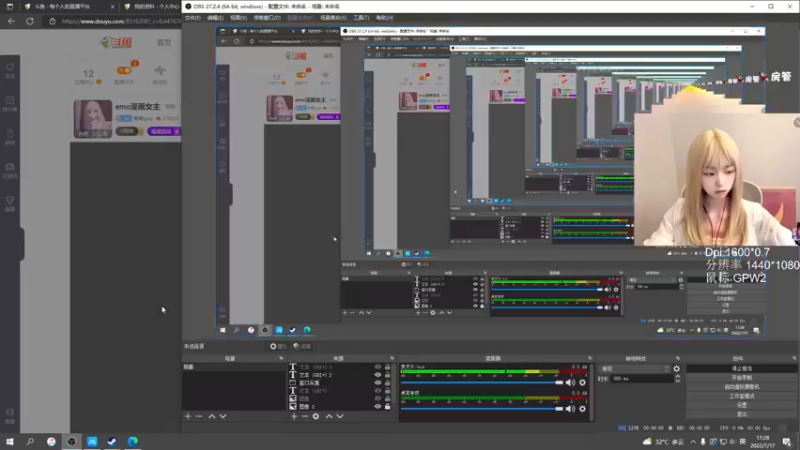Toggle visibility of source 文本 (GDI+) 2
The height and width of the screenshot is (450, 800).
[378, 375]
